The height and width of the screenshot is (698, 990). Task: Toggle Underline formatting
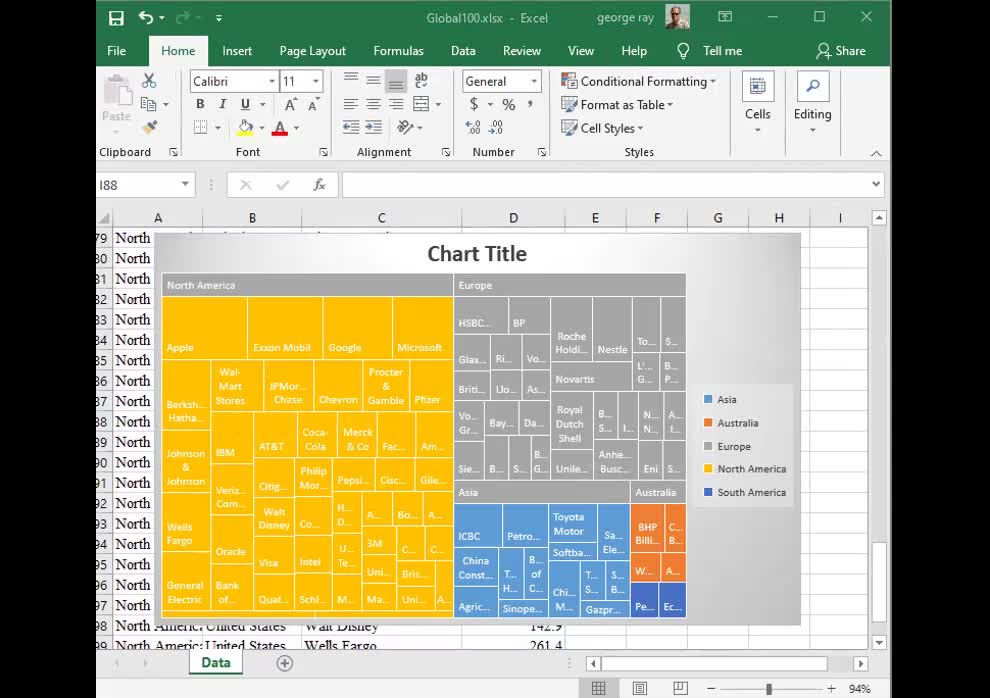245,104
